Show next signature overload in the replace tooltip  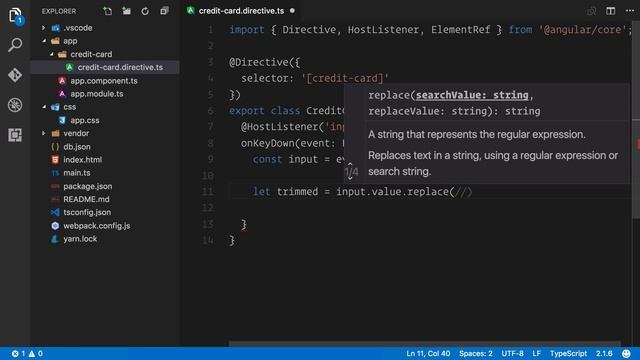pyautogui.click(x=350, y=178)
